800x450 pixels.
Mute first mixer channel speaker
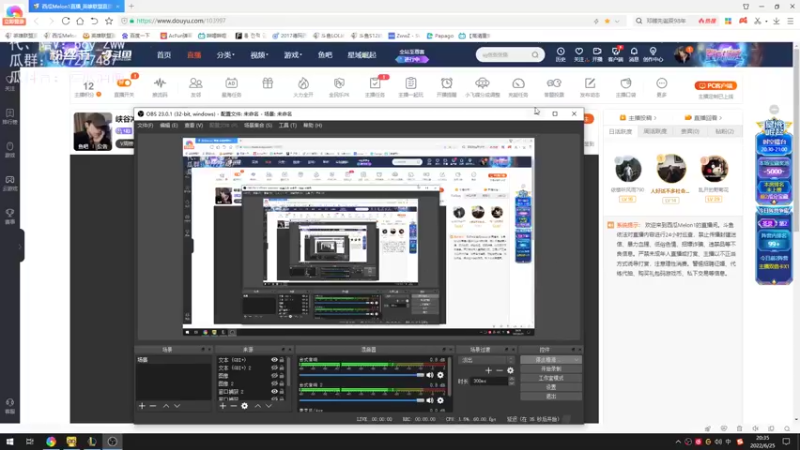(430, 375)
